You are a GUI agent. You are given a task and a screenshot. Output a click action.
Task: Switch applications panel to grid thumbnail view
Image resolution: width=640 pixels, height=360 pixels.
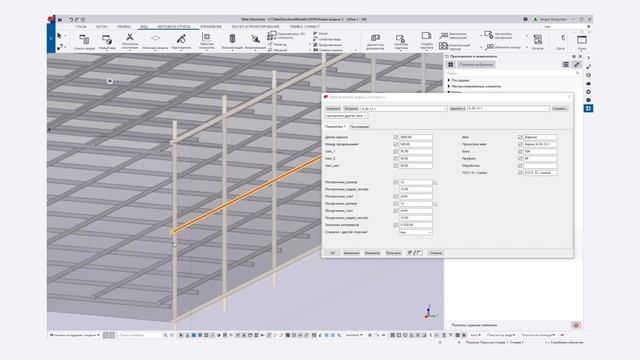[451, 64]
